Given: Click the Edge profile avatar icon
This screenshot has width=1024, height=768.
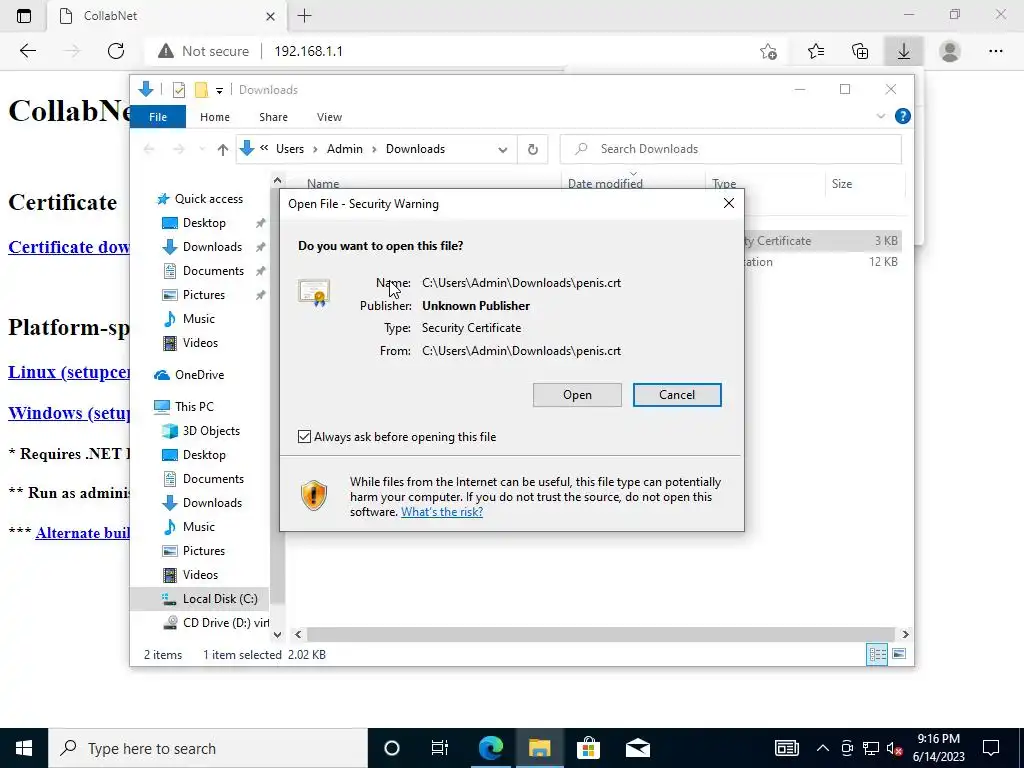Looking at the screenshot, I should coord(950,51).
